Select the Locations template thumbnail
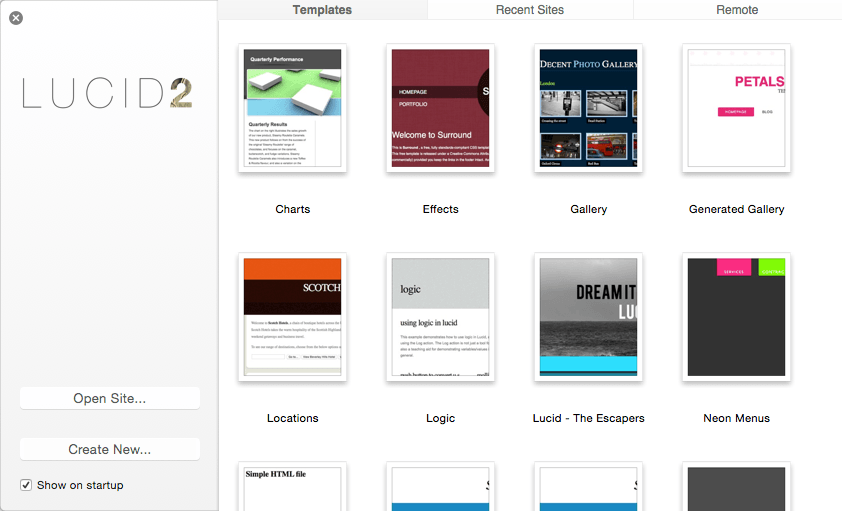 coord(293,317)
